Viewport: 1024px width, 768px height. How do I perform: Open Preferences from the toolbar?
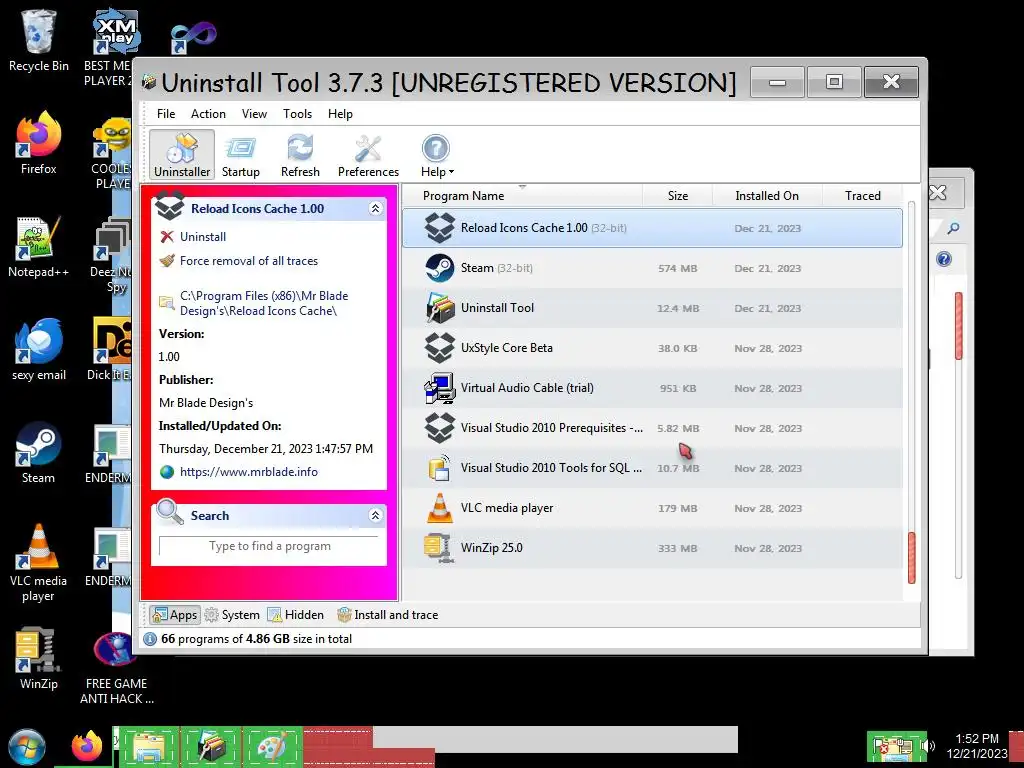(x=368, y=154)
